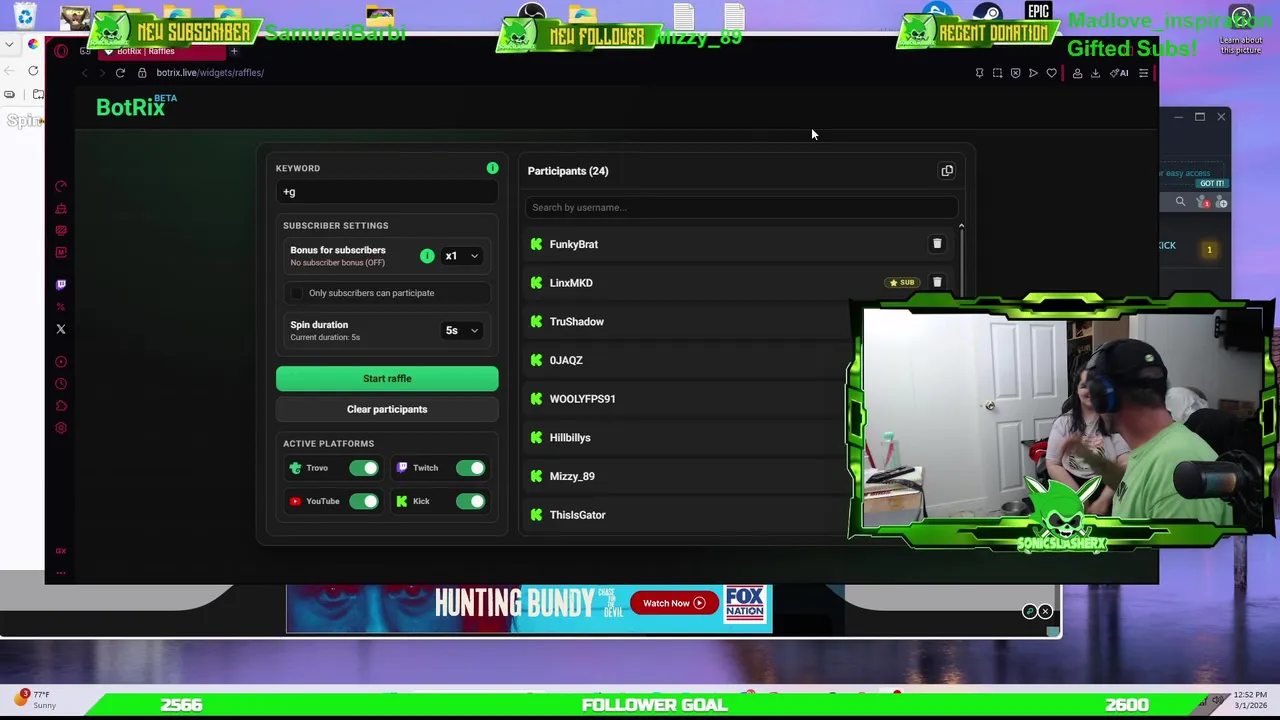The width and height of the screenshot is (1280, 720).
Task: Open Twitch in the Opera sidebar
Action: (61, 285)
